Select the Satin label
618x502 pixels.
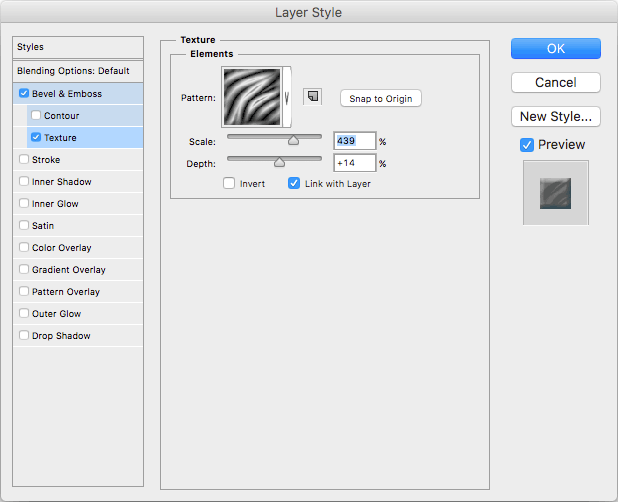click(43, 226)
